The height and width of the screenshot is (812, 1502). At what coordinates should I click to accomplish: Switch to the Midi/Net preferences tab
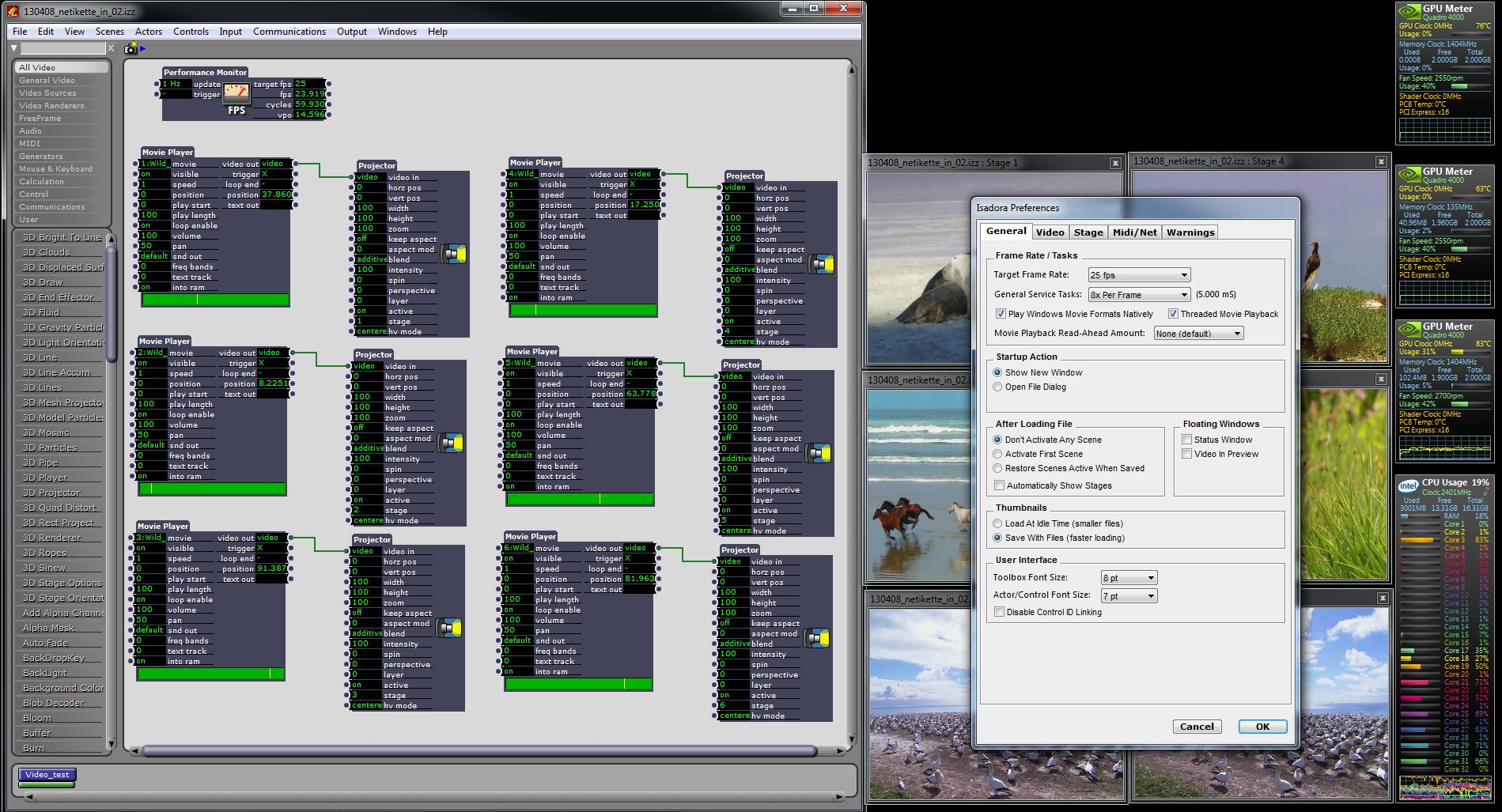(1134, 232)
